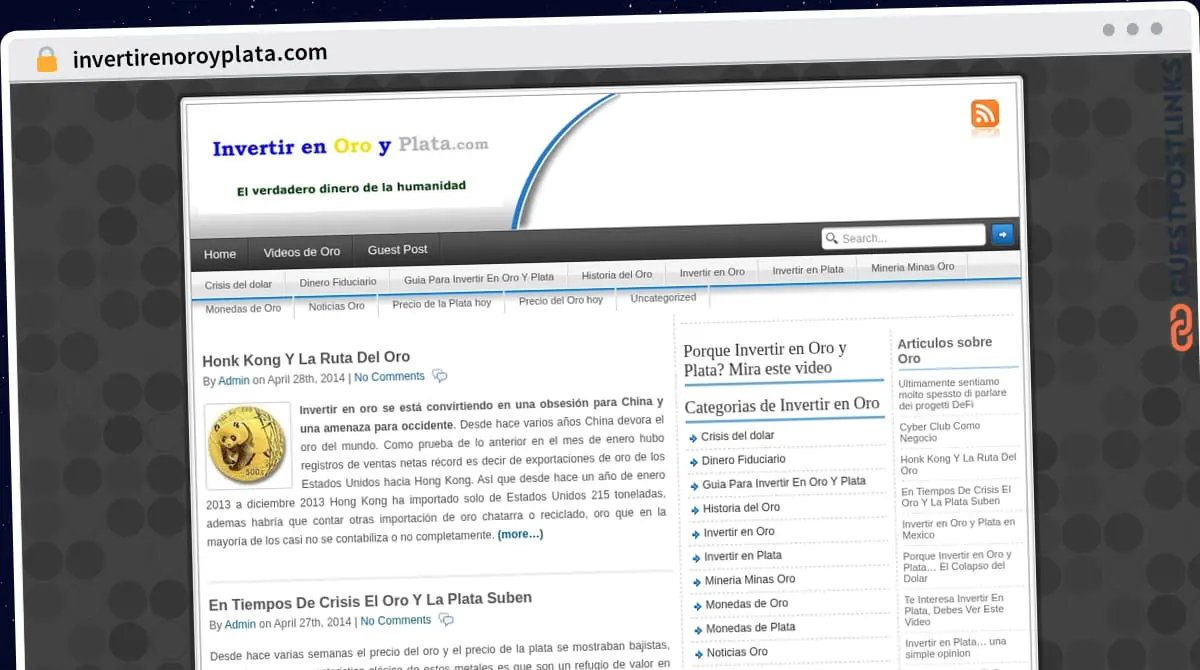Open post En Tiempos De Crisis El Oro Y La Plata Suben

pos(370,601)
